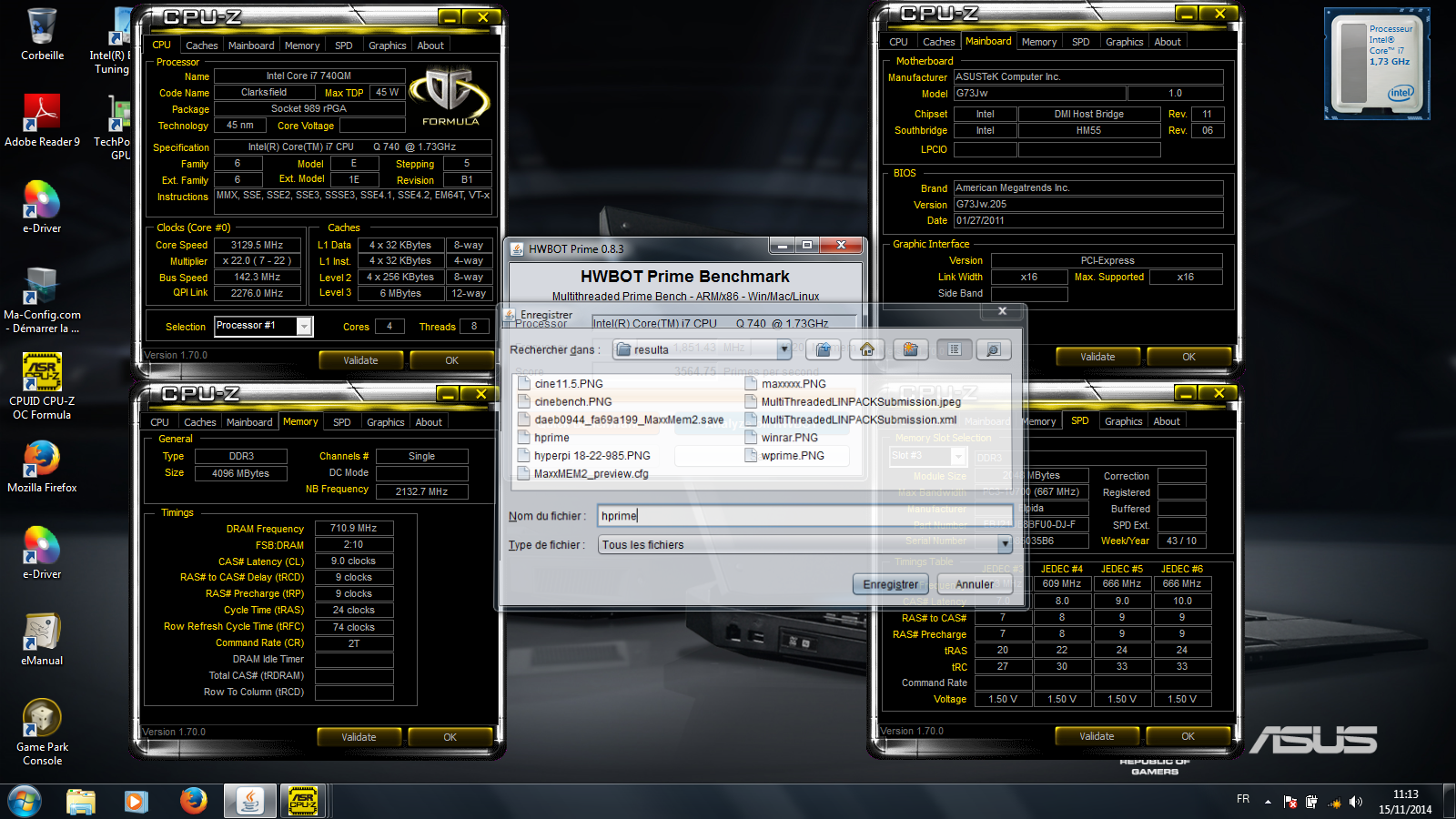This screenshot has height=819, width=1456.
Task: Select daeb0944_fa69a199_MaxxMem2.save in the list
Action: pyautogui.click(x=621, y=420)
